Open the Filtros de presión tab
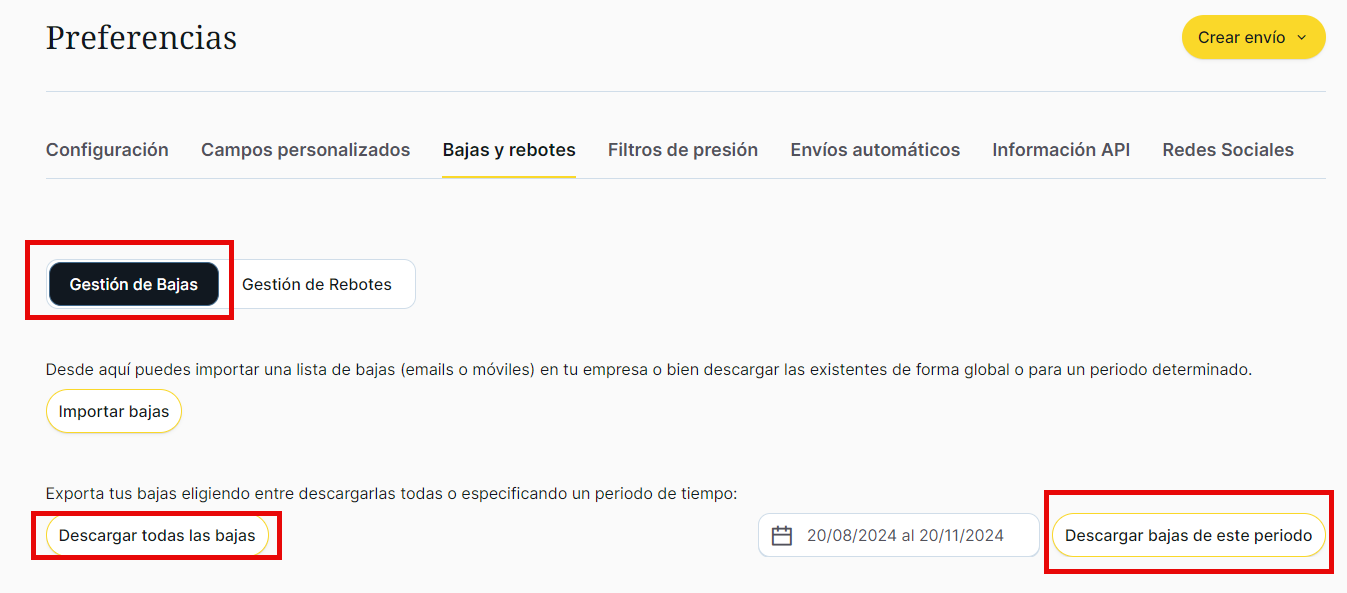The height and width of the screenshot is (593, 1347). pyautogui.click(x=683, y=150)
